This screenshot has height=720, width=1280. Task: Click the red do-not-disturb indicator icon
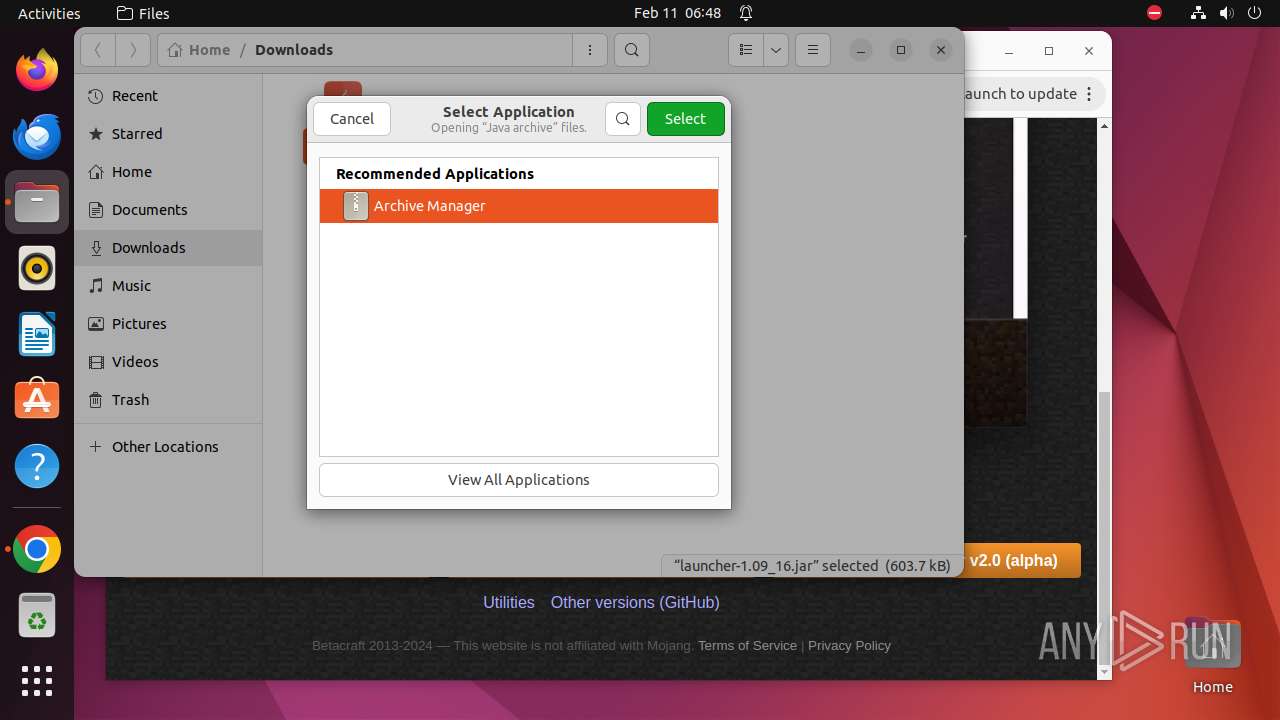pyautogui.click(x=1155, y=13)
